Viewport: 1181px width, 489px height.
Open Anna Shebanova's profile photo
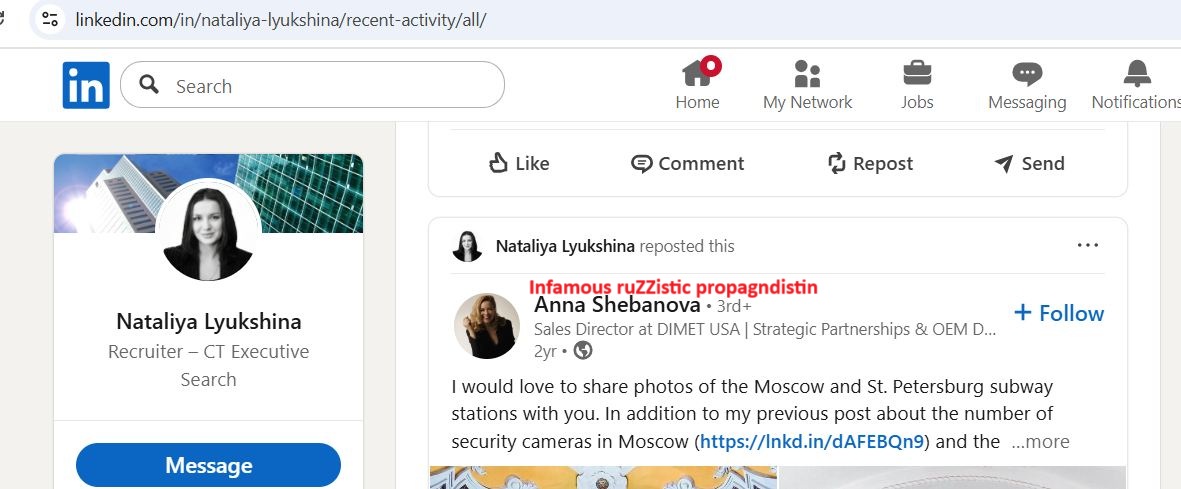[487, 325]
